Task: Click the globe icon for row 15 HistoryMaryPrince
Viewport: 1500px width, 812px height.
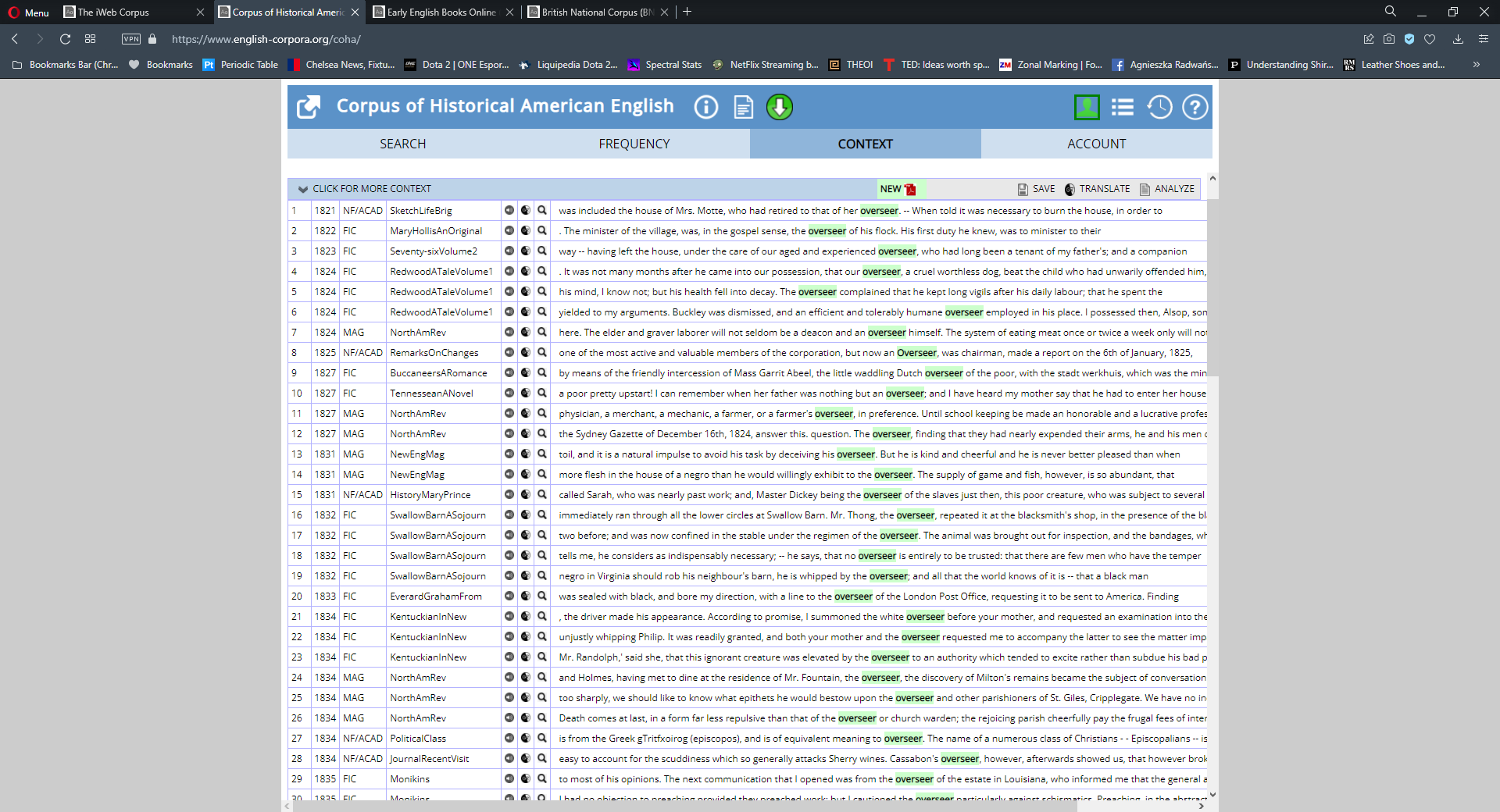Action: (526, 494)
